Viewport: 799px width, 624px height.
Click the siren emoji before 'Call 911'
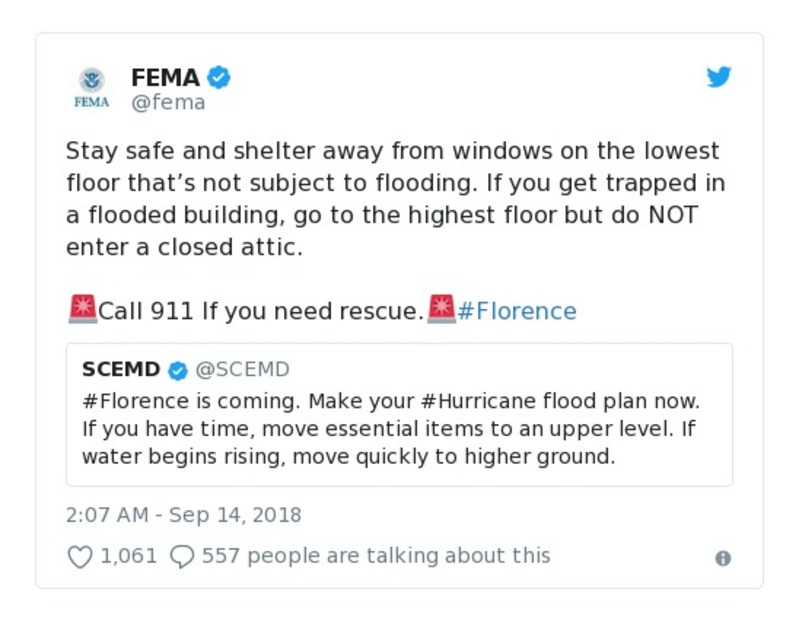pos(82,310)
